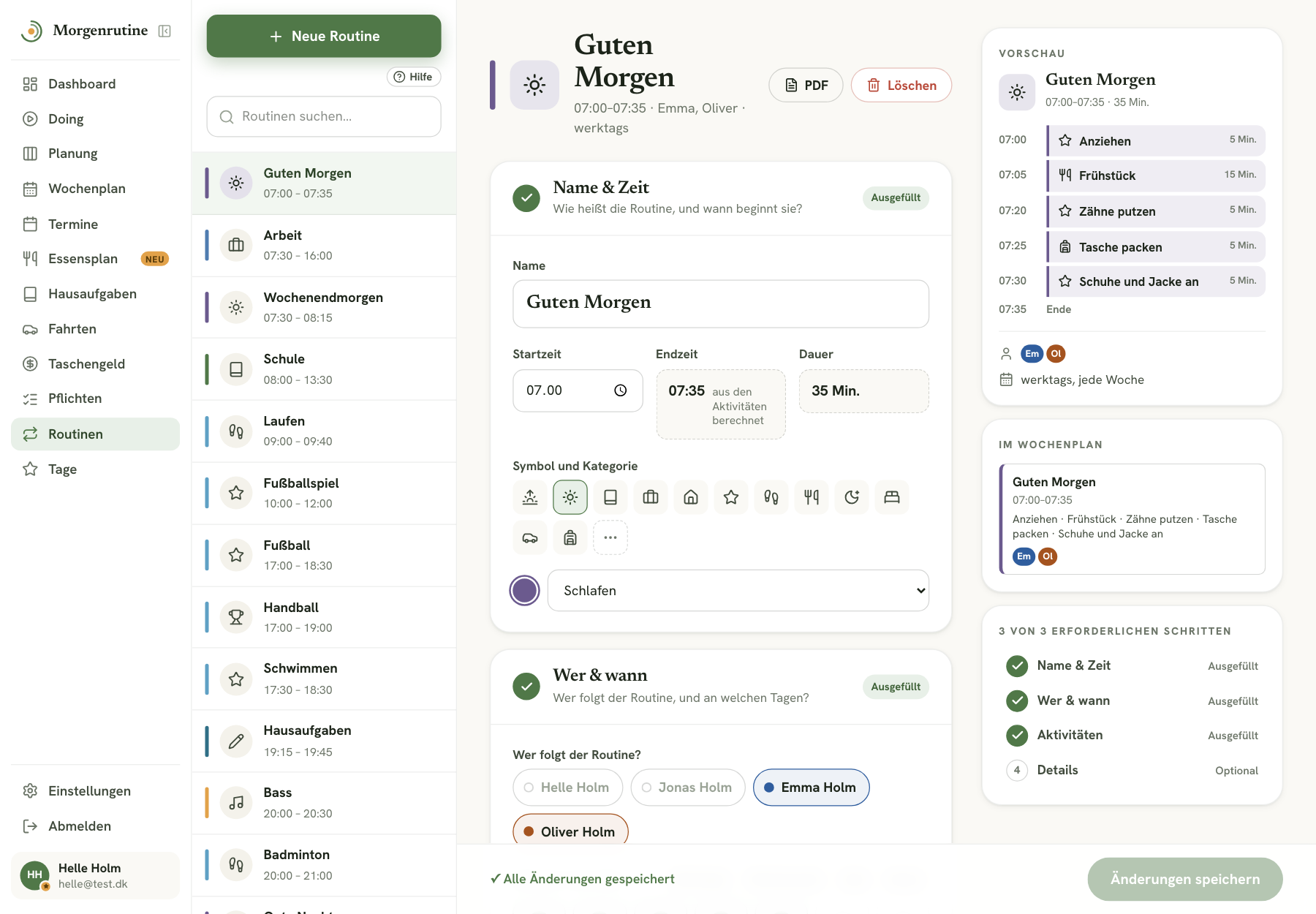Choose the house symbol icon

[x=691, y=497]
